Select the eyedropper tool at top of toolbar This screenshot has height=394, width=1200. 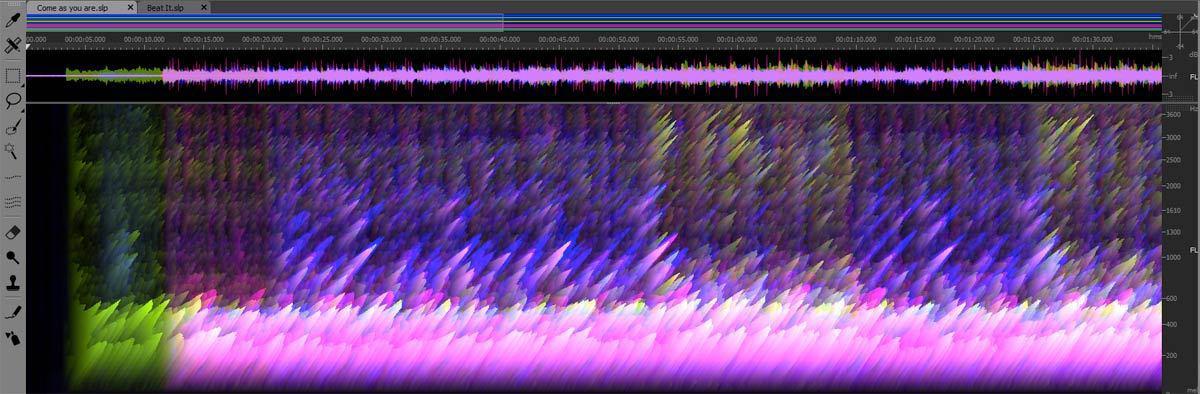[x=13, y=20]
